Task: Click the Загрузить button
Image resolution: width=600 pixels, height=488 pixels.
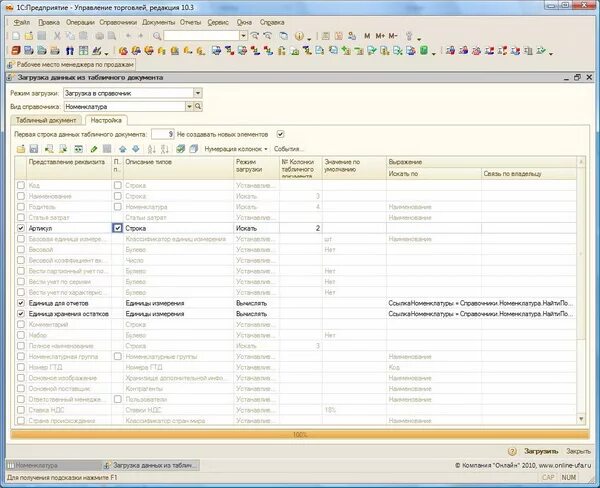Action: (x=541, y=451)
